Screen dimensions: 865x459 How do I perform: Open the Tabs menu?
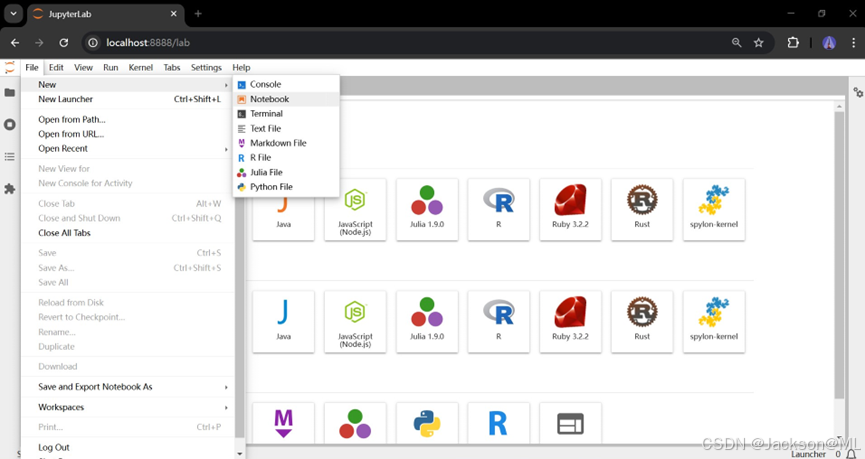(172, 67)
